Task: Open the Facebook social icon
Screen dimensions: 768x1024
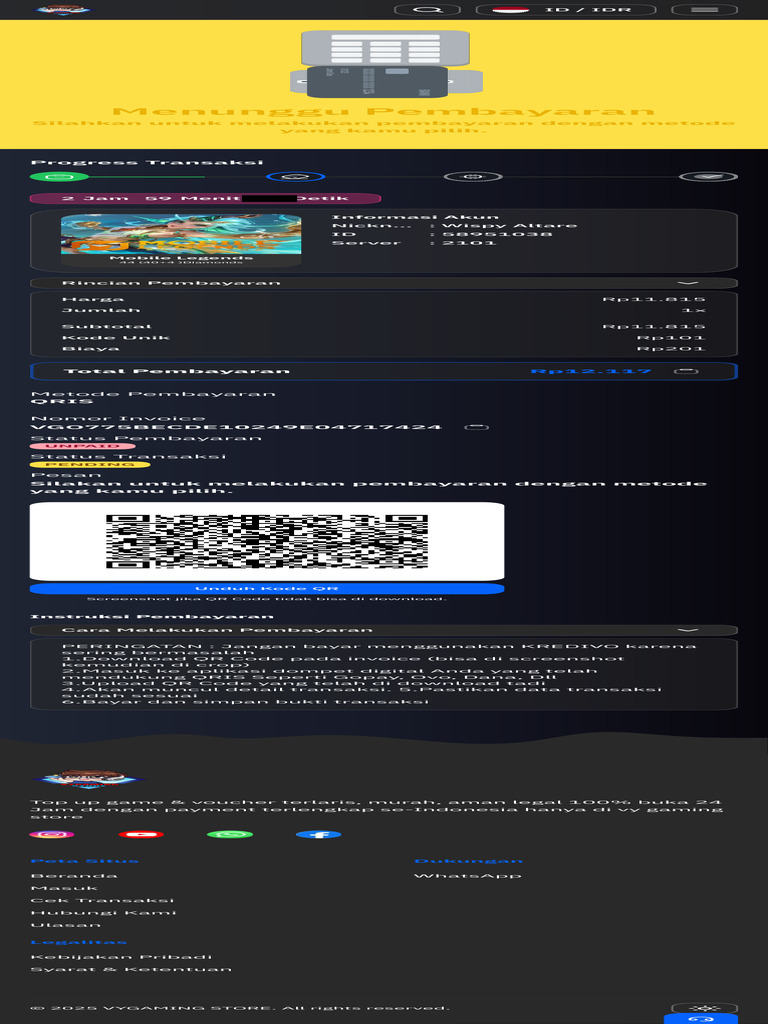Action: [318, 834]
